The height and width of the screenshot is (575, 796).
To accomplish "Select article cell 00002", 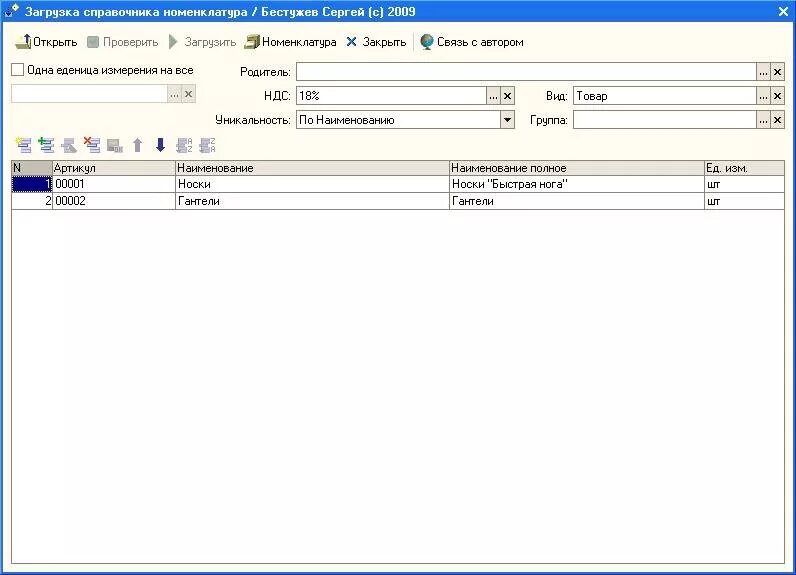I will [114, 201].
